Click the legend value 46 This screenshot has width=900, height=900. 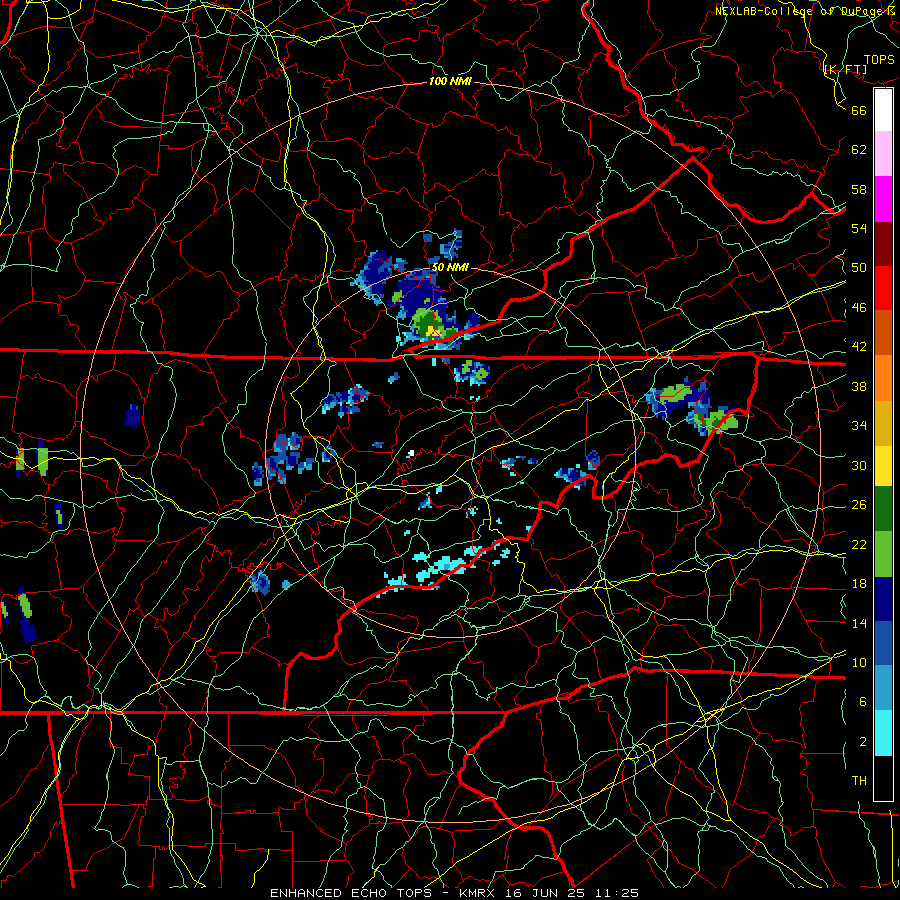pyautogui.click(x=859, y=307)
